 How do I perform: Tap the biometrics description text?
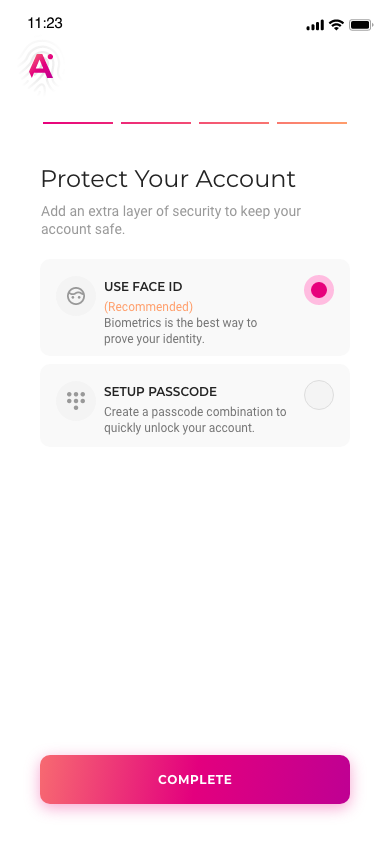click(x=181, y=332)
